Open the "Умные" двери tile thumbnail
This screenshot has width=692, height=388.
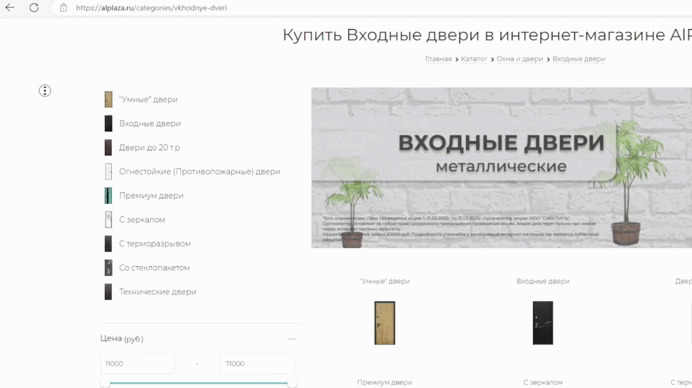coord(385,323)
